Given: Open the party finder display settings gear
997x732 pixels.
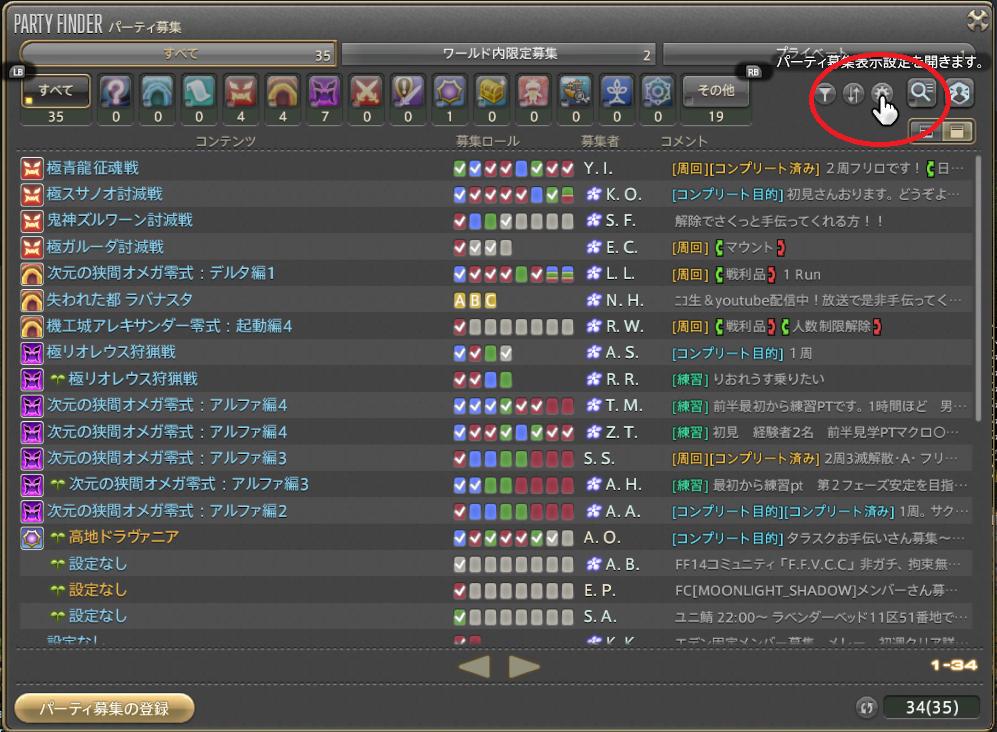Looking at the screenshot, I should click(x=881, y=92).
